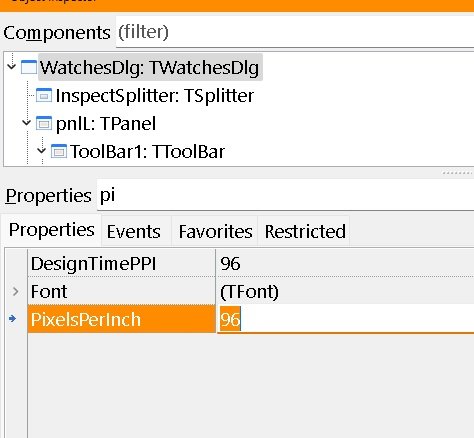Click the ToolBar1 component icon
Screen dimensions: 474x438
[59, 151]
